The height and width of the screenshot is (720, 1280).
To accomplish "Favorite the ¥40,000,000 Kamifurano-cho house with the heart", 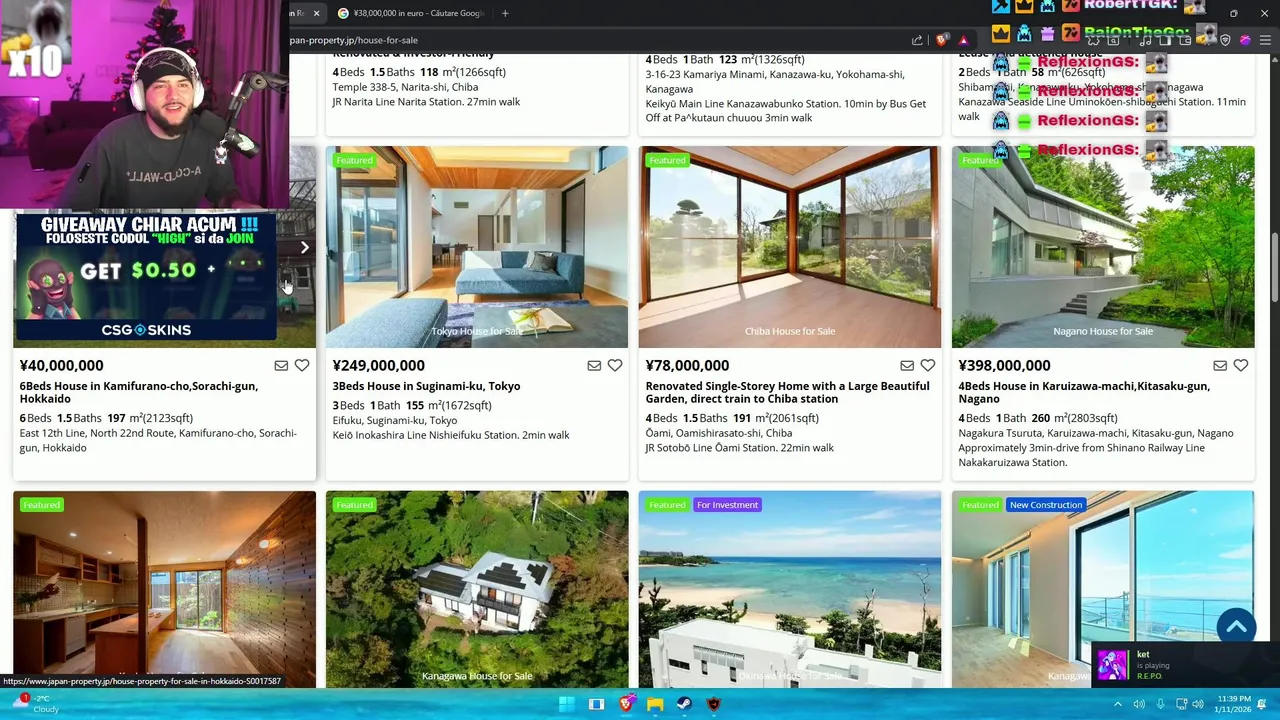I will (x=302, y=366).
